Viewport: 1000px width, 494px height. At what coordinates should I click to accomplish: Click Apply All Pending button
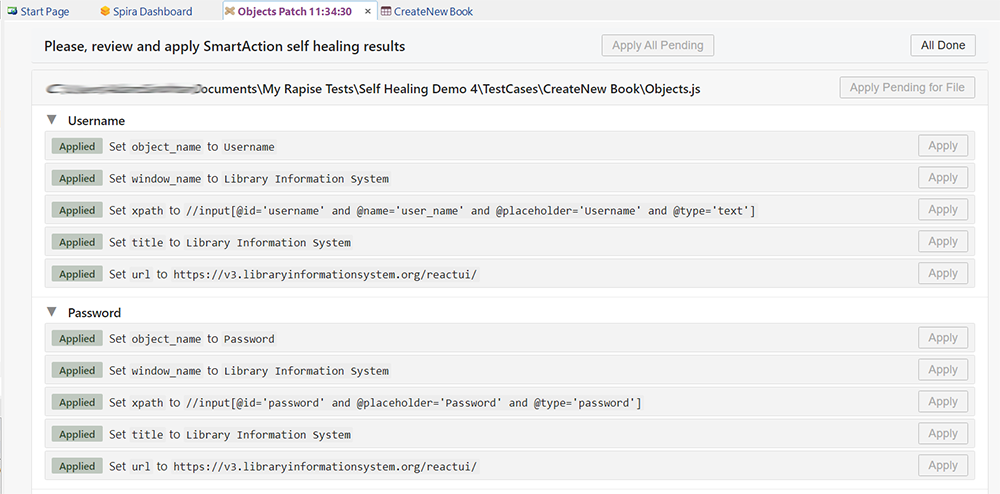pos(657,45)
